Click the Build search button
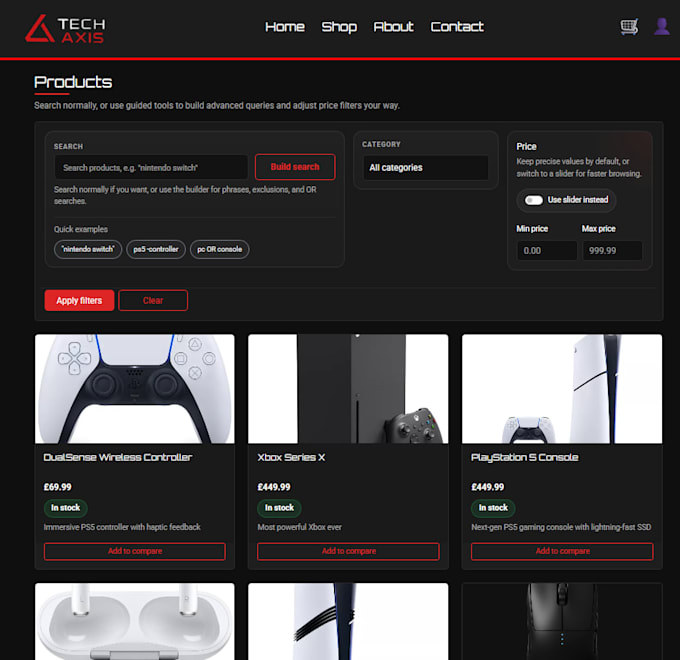Viewport: 680px width, 660px height. click(295, 167)
